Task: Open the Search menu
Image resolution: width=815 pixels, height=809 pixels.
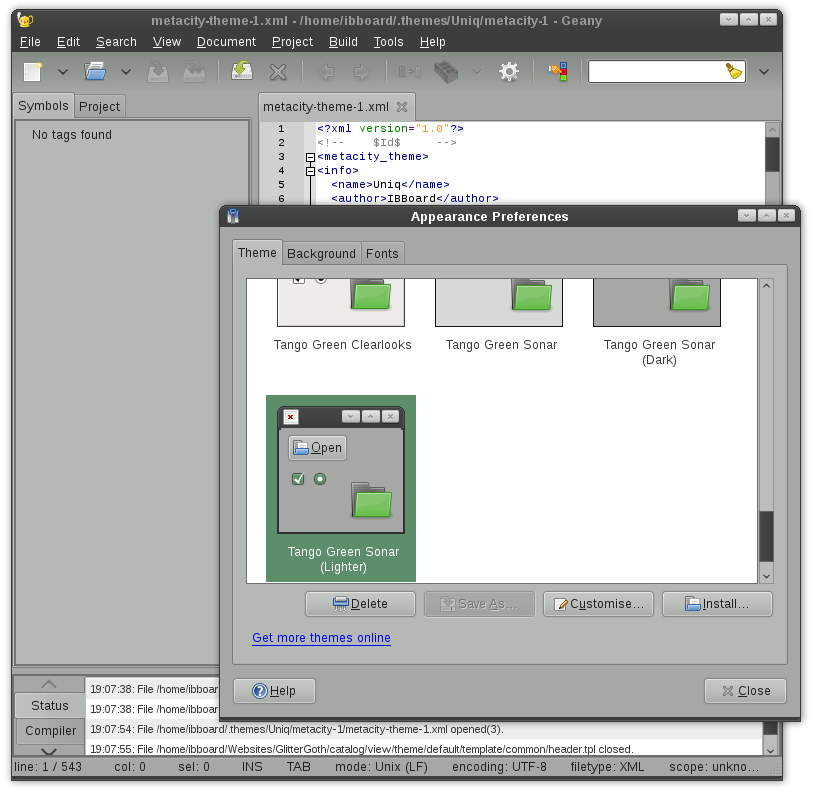Action: 116,42
